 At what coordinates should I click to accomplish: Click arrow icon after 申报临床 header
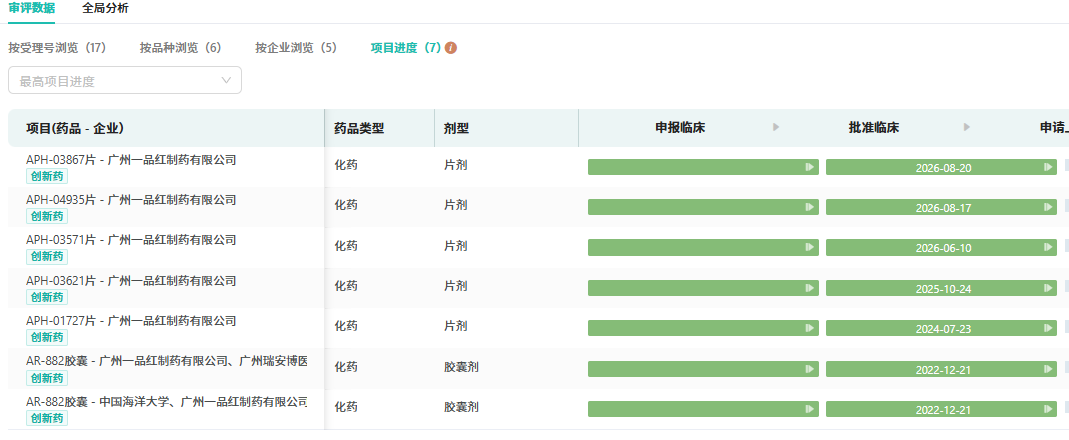click(x=776, y=127)
